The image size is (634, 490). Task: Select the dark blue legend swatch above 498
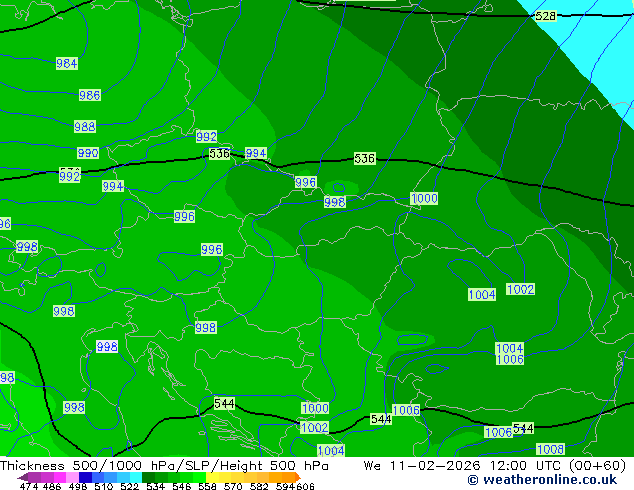(85, 477)
